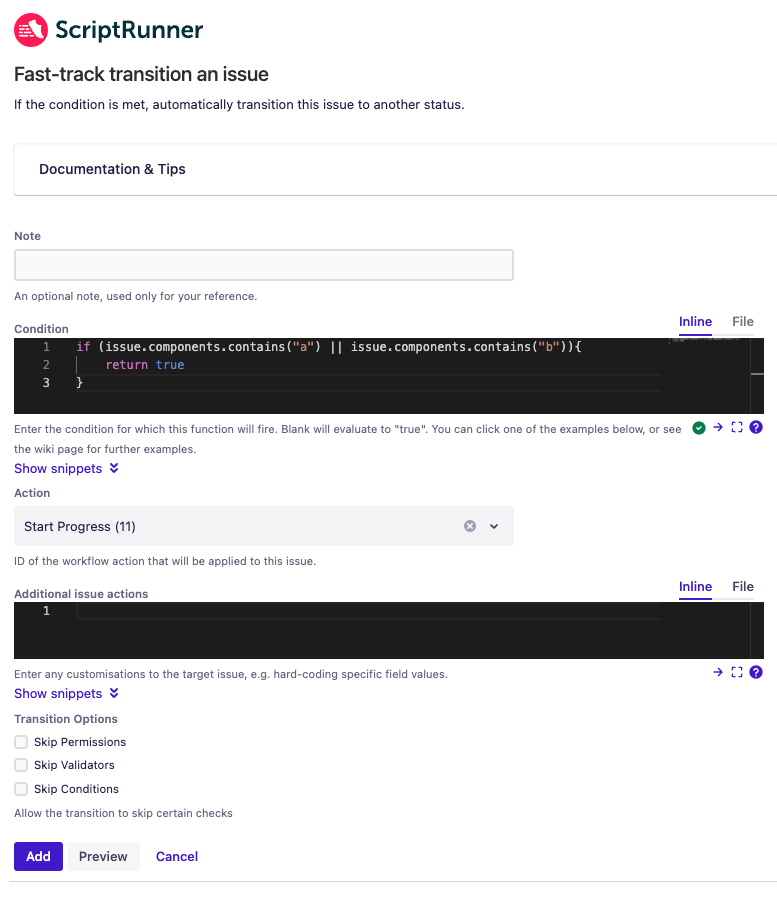
Task: Enable the Skip Permissions checkbox
Action: (20, 741)
